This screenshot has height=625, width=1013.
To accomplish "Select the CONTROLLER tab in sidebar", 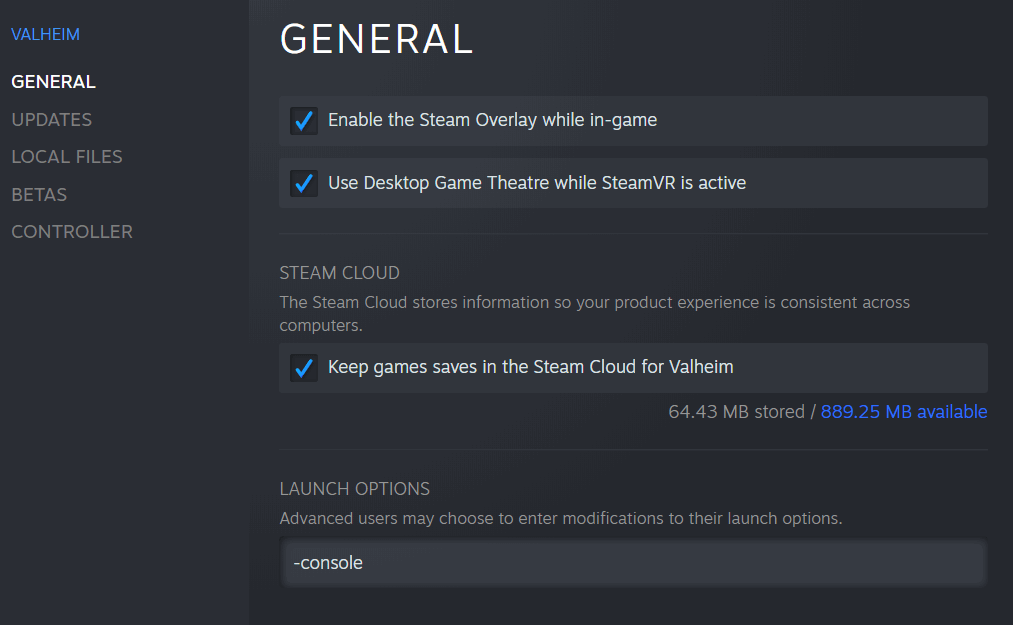I will coord(72,232).
